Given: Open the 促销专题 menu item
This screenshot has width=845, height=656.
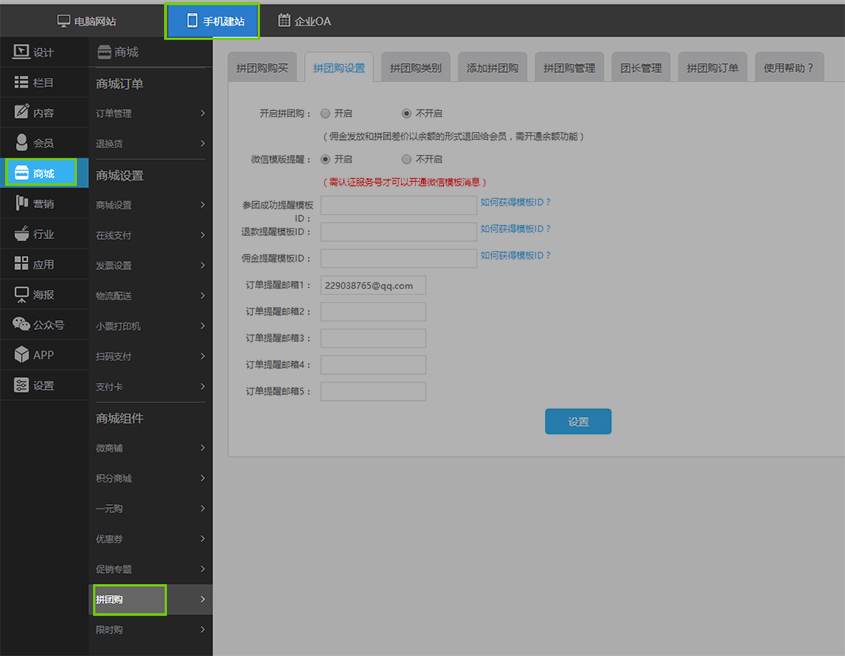Looking at the screenshot, I should point(150,569).
